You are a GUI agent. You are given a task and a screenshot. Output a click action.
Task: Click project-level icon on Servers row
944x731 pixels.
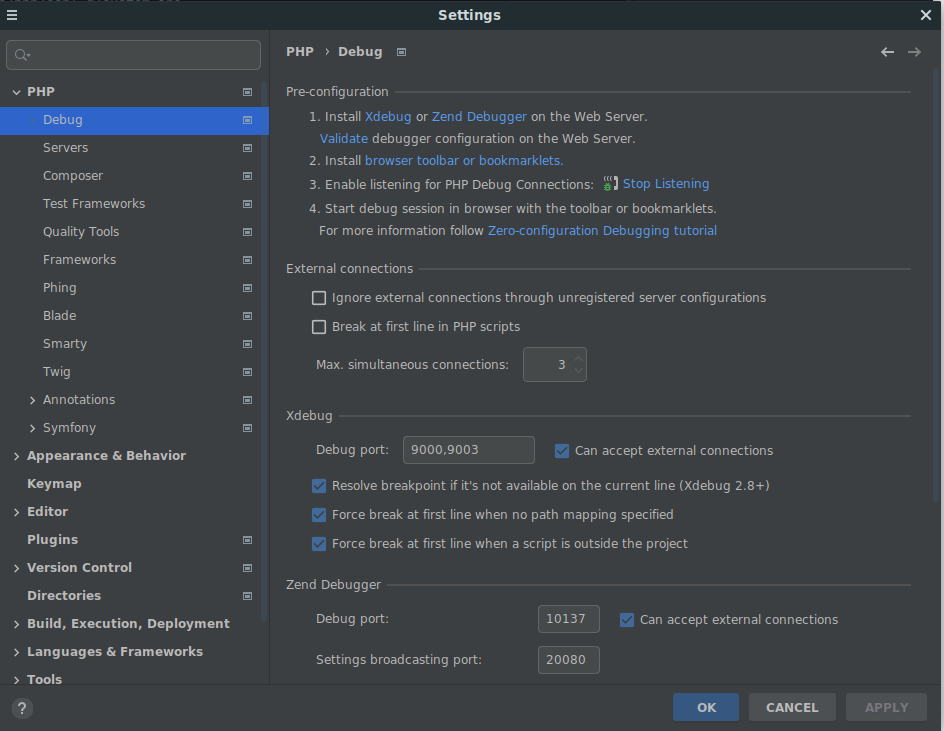pyautogui.click(x=247, y=148)
